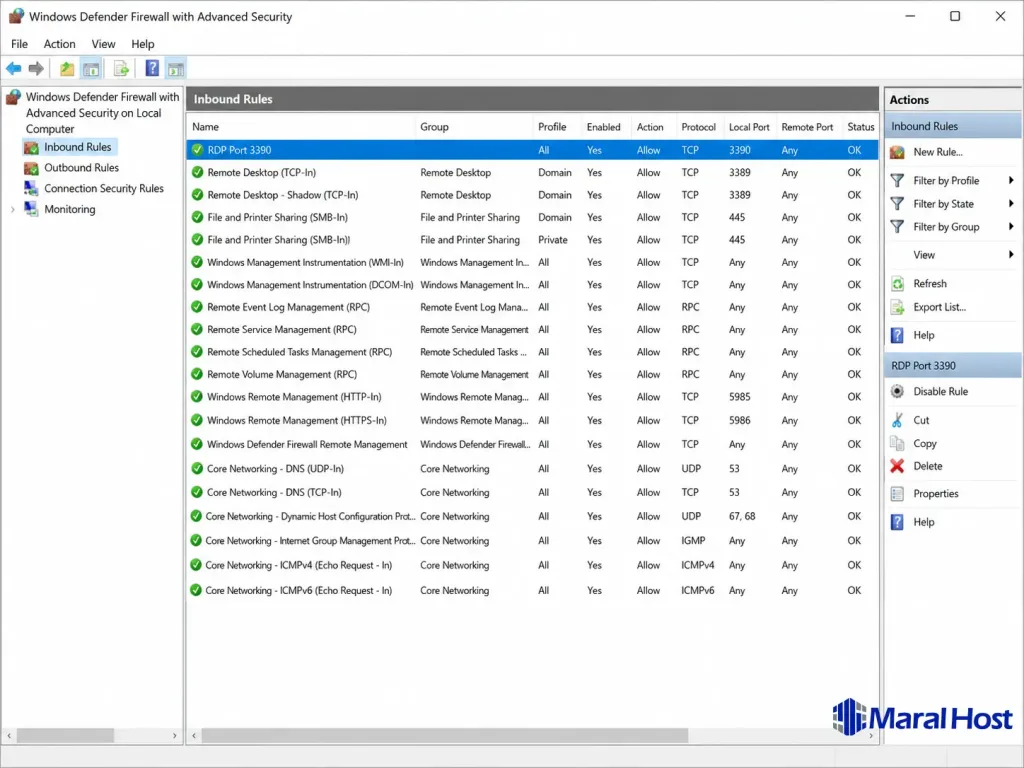Click the Inbound Rules tree icon
Screen dimensions: 1024x768
click(x=31, y=148)
